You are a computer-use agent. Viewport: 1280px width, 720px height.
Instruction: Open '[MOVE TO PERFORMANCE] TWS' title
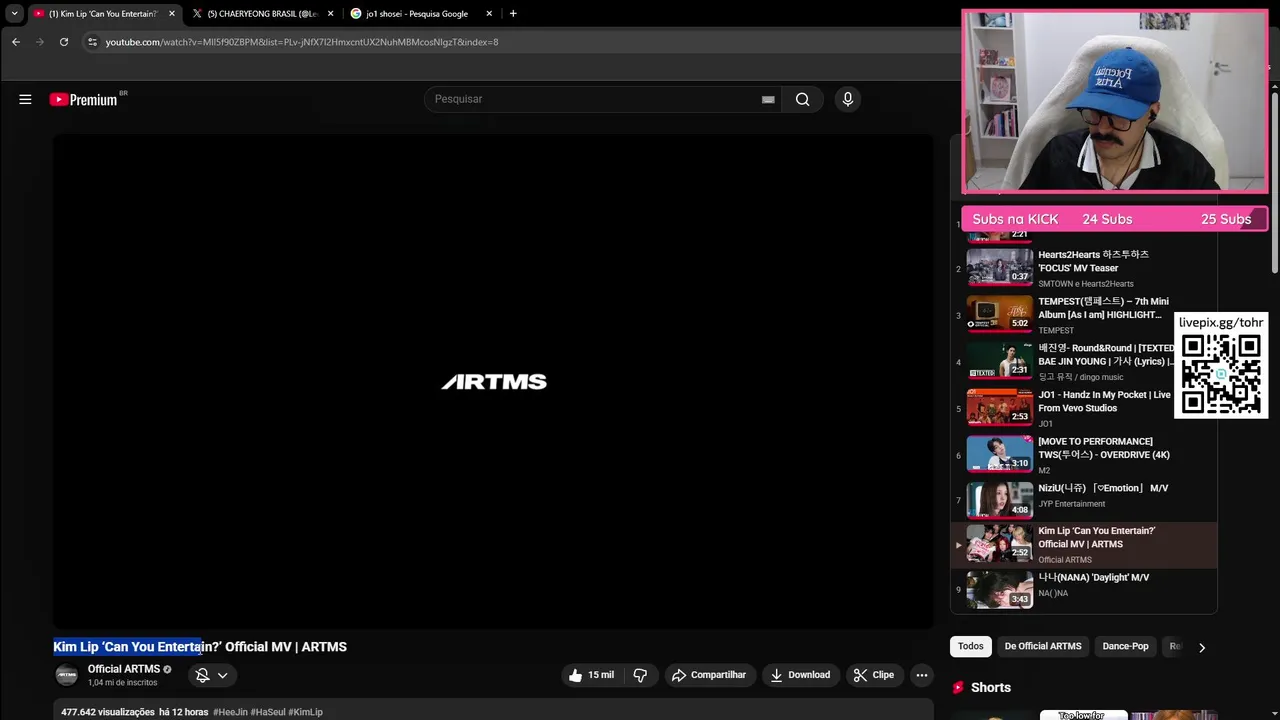pos(1104,448)
